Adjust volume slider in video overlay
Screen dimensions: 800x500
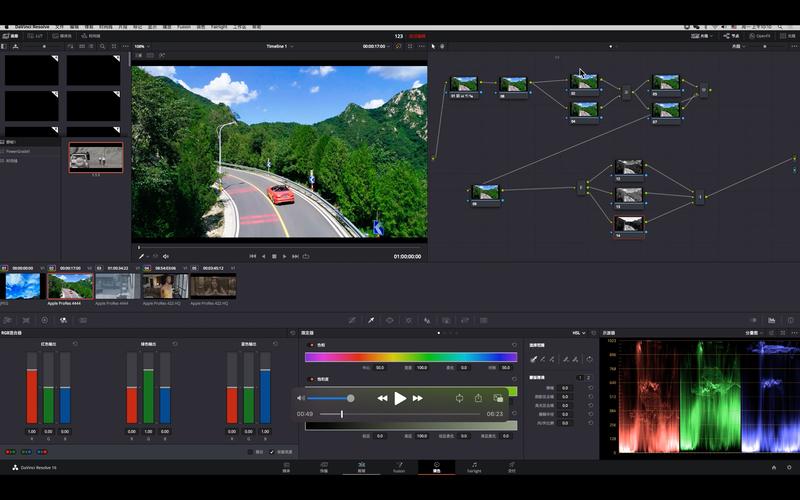331,398
